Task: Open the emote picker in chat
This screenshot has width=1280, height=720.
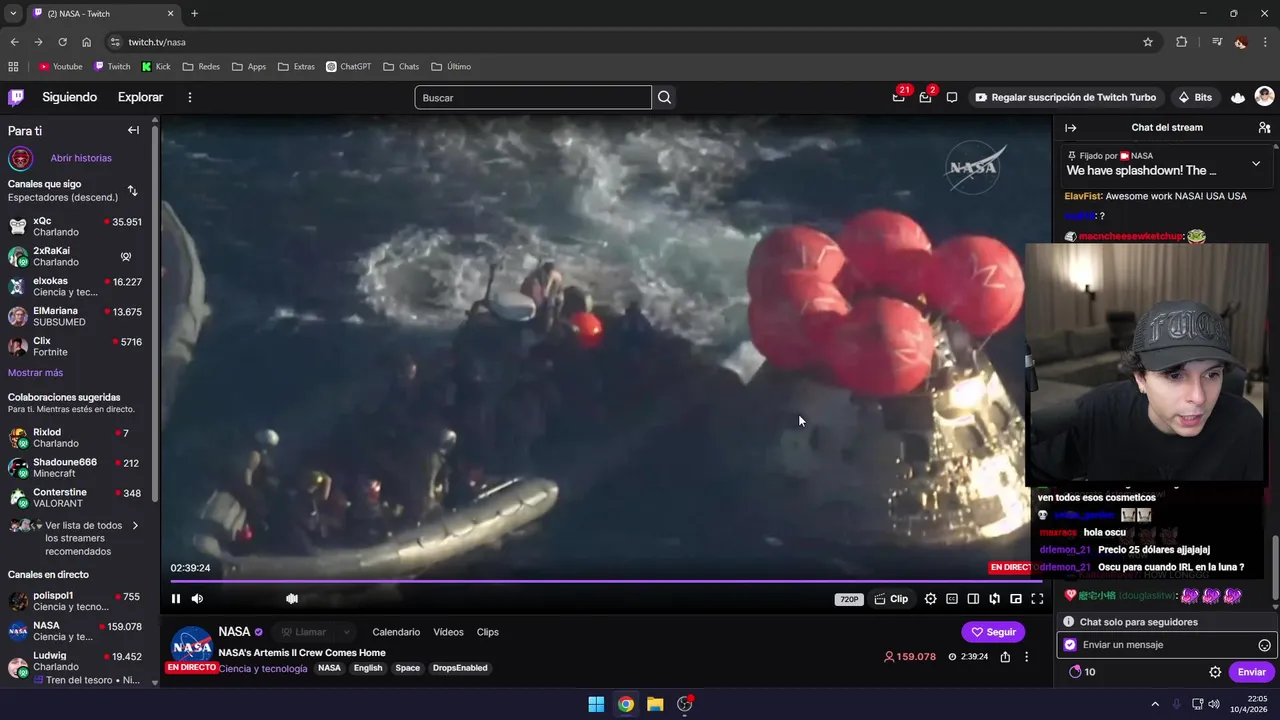Action: point(1264,645)
